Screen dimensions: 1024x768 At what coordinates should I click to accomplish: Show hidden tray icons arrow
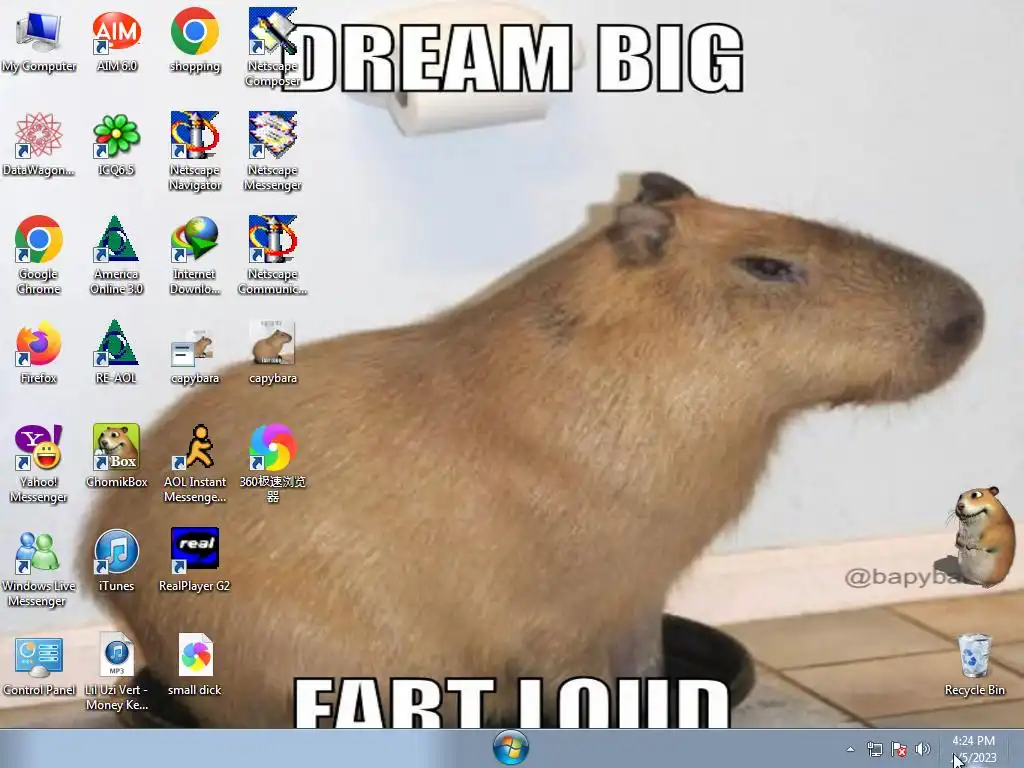tap(850, 749)
